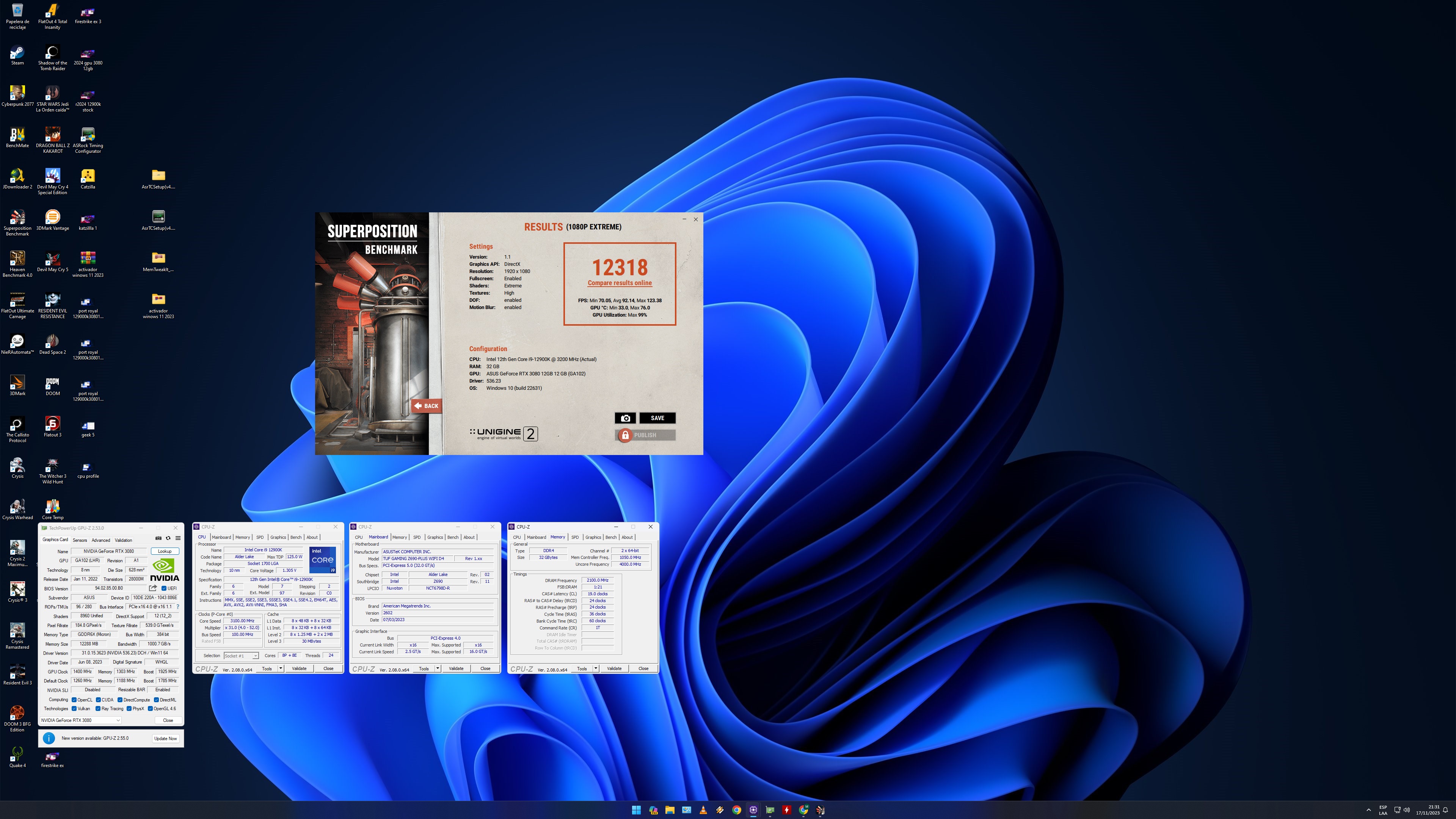Click the GPU-Z refresh icon
This screenshot has width=1456, height=819.
168,538
